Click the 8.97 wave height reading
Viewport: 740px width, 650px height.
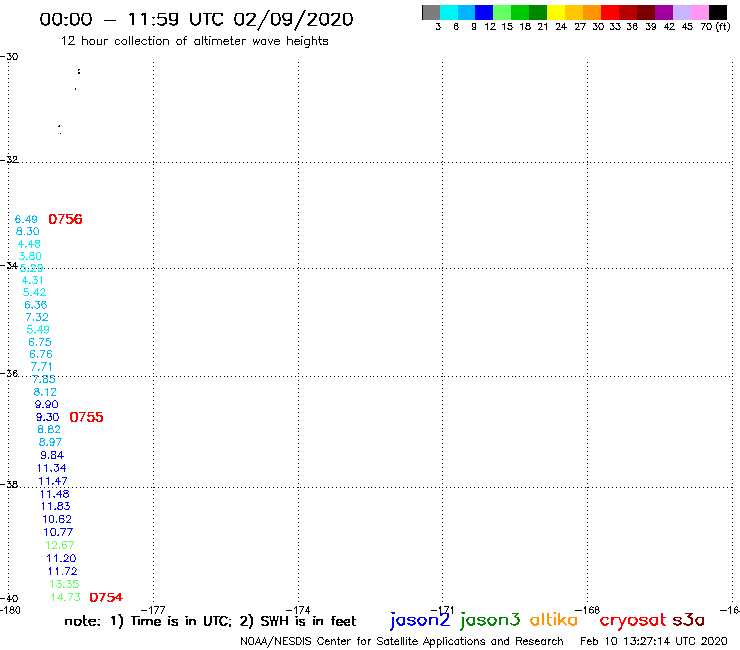(50, 442)
